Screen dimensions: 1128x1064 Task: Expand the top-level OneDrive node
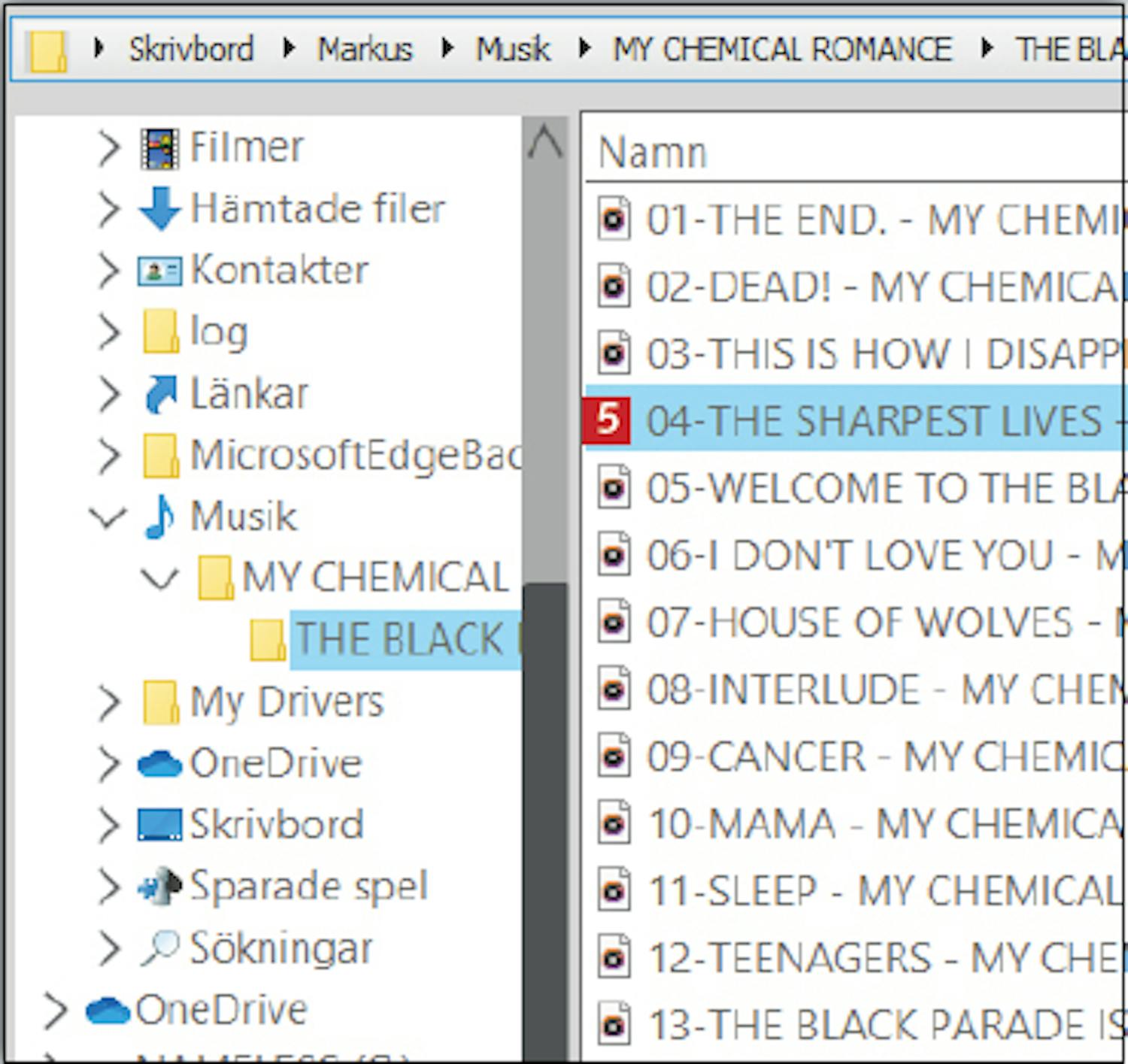click(56, 1010)
